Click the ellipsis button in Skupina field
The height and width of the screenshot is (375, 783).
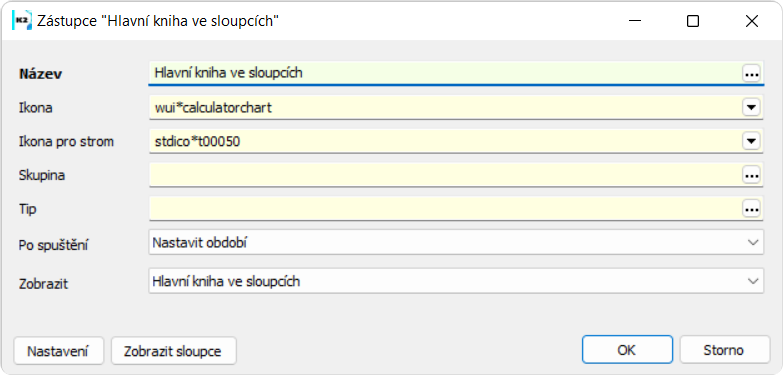[x=751, y=175]
